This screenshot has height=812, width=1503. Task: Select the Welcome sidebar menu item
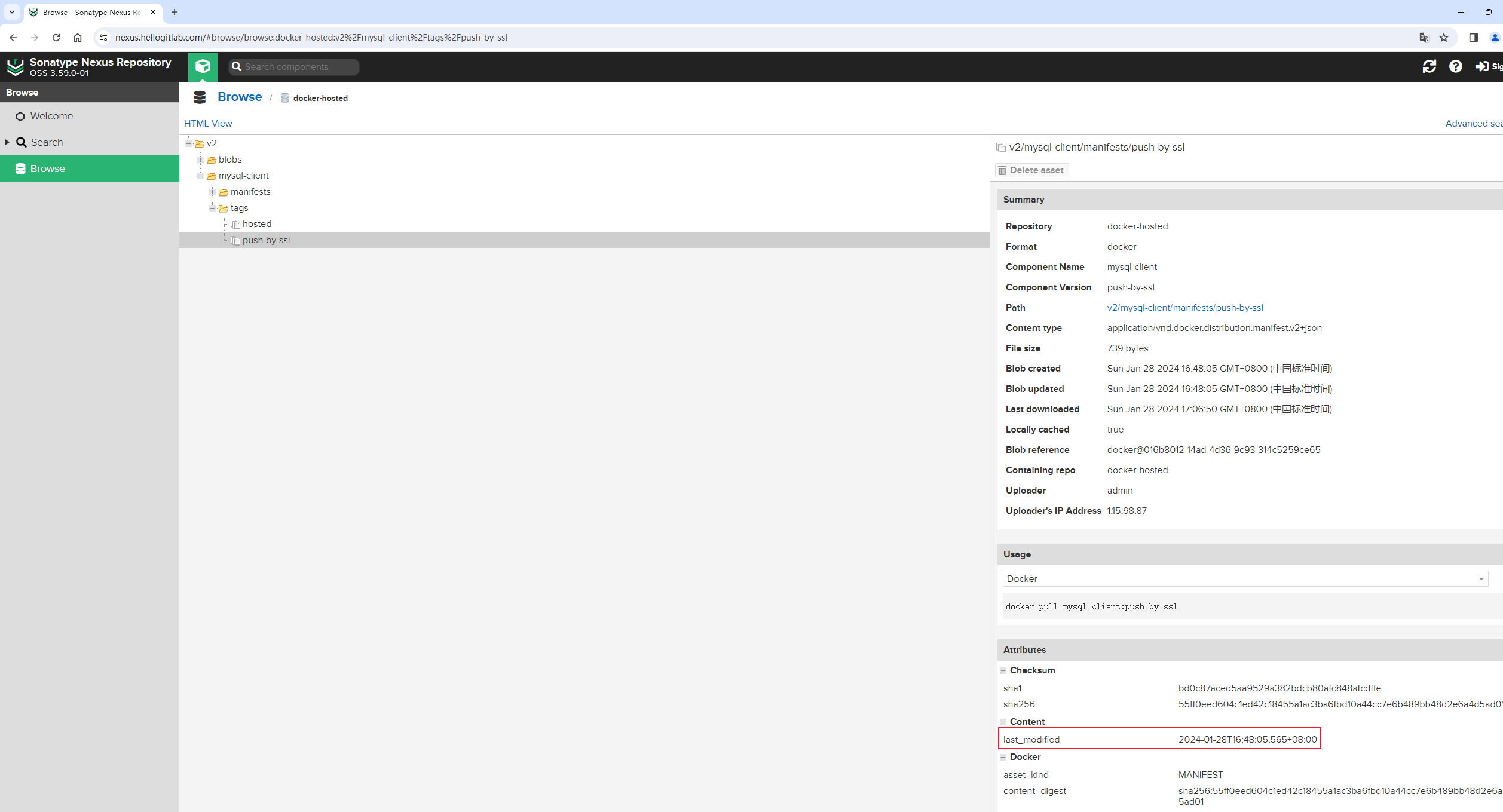(x=90, y=117)
